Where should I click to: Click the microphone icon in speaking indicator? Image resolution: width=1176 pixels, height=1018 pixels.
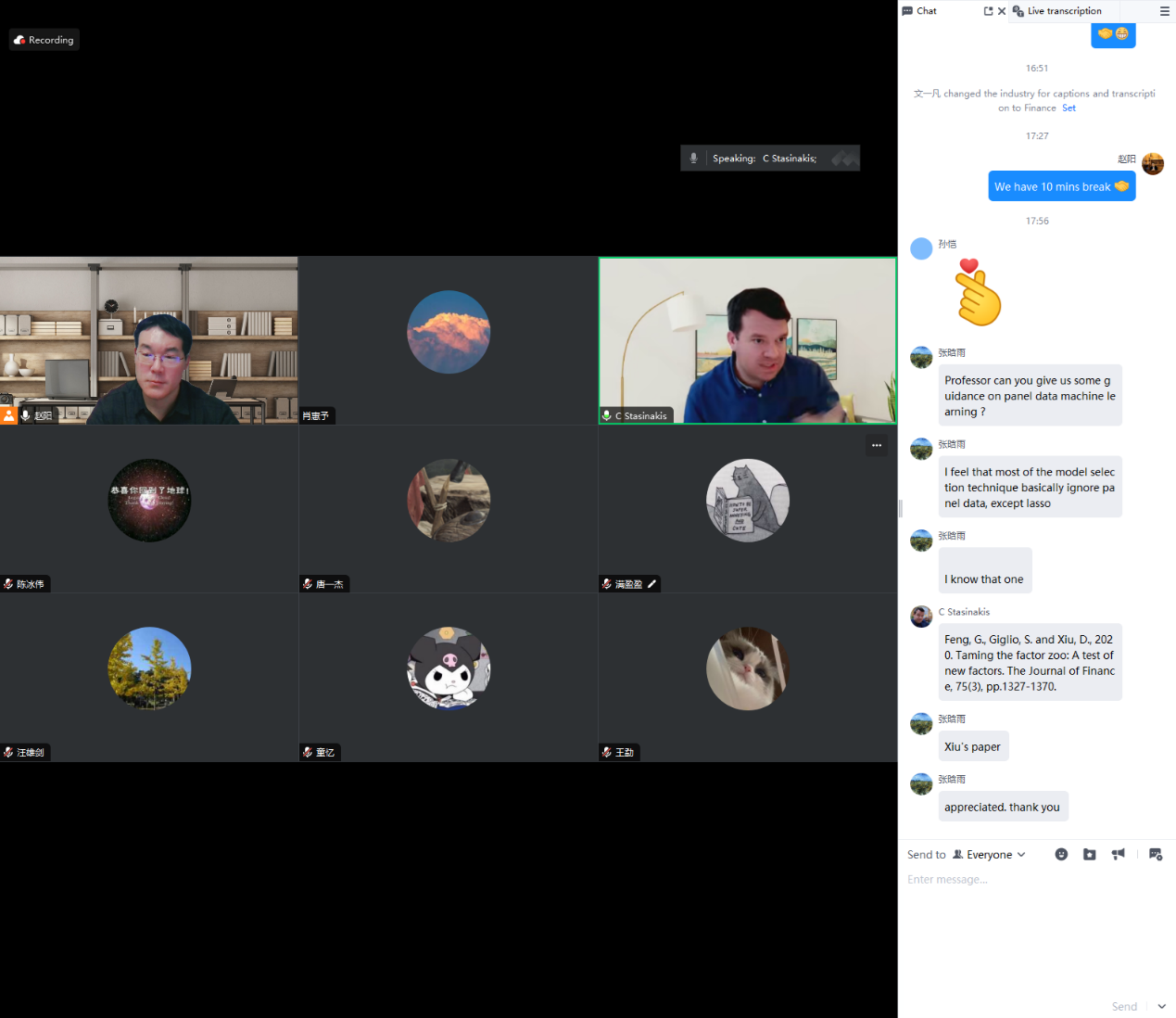pos(693,159)
